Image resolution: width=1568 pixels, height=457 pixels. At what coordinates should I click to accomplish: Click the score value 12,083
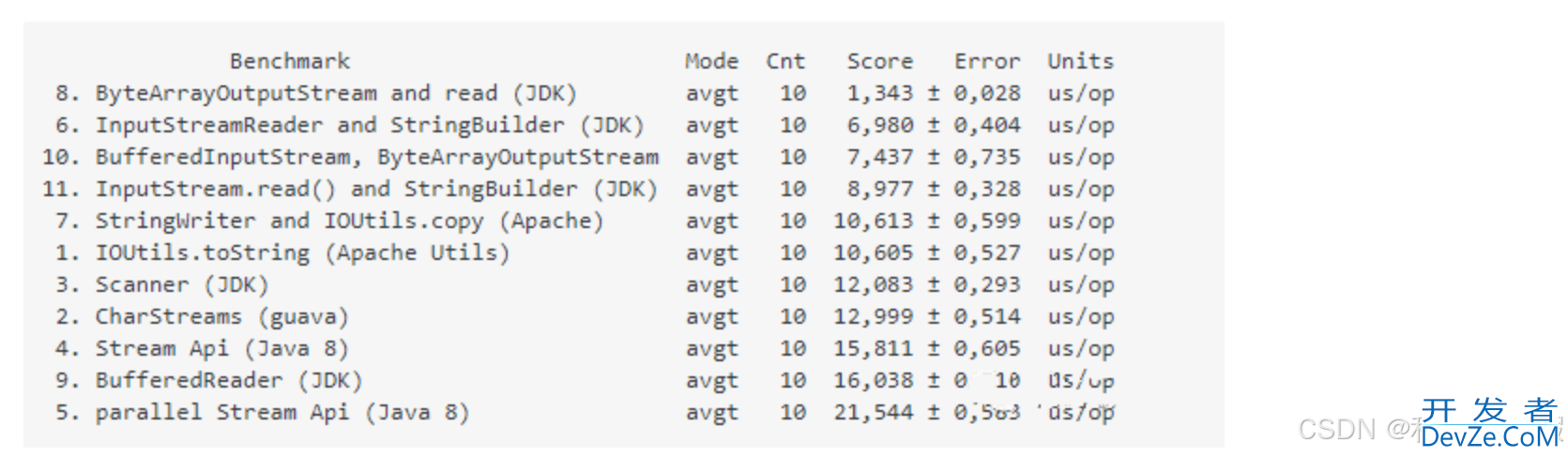pos(874,285)
